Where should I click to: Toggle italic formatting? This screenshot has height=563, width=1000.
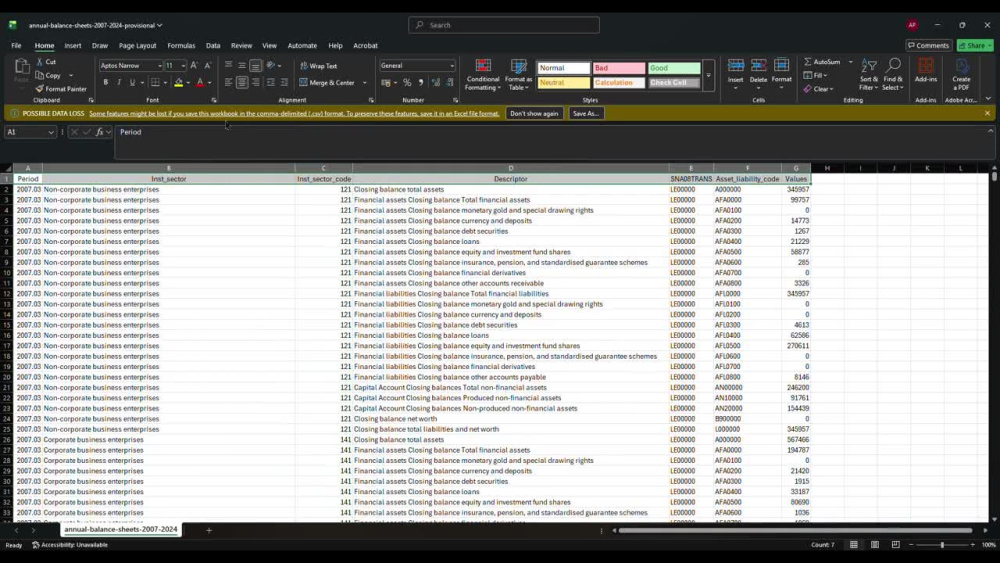(119, 82)
